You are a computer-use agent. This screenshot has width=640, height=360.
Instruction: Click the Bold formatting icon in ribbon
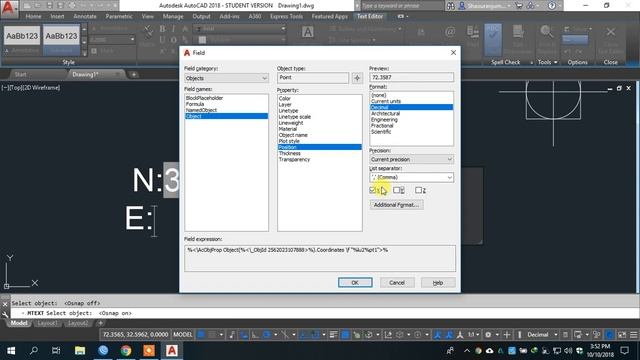click(162, 29)
